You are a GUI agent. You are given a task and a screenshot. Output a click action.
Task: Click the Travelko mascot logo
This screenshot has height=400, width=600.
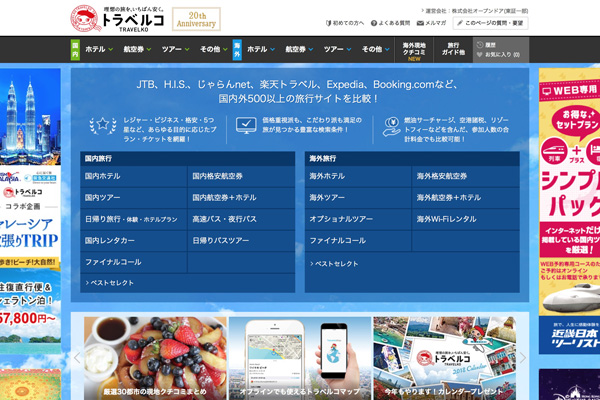(x=86, y=19)
